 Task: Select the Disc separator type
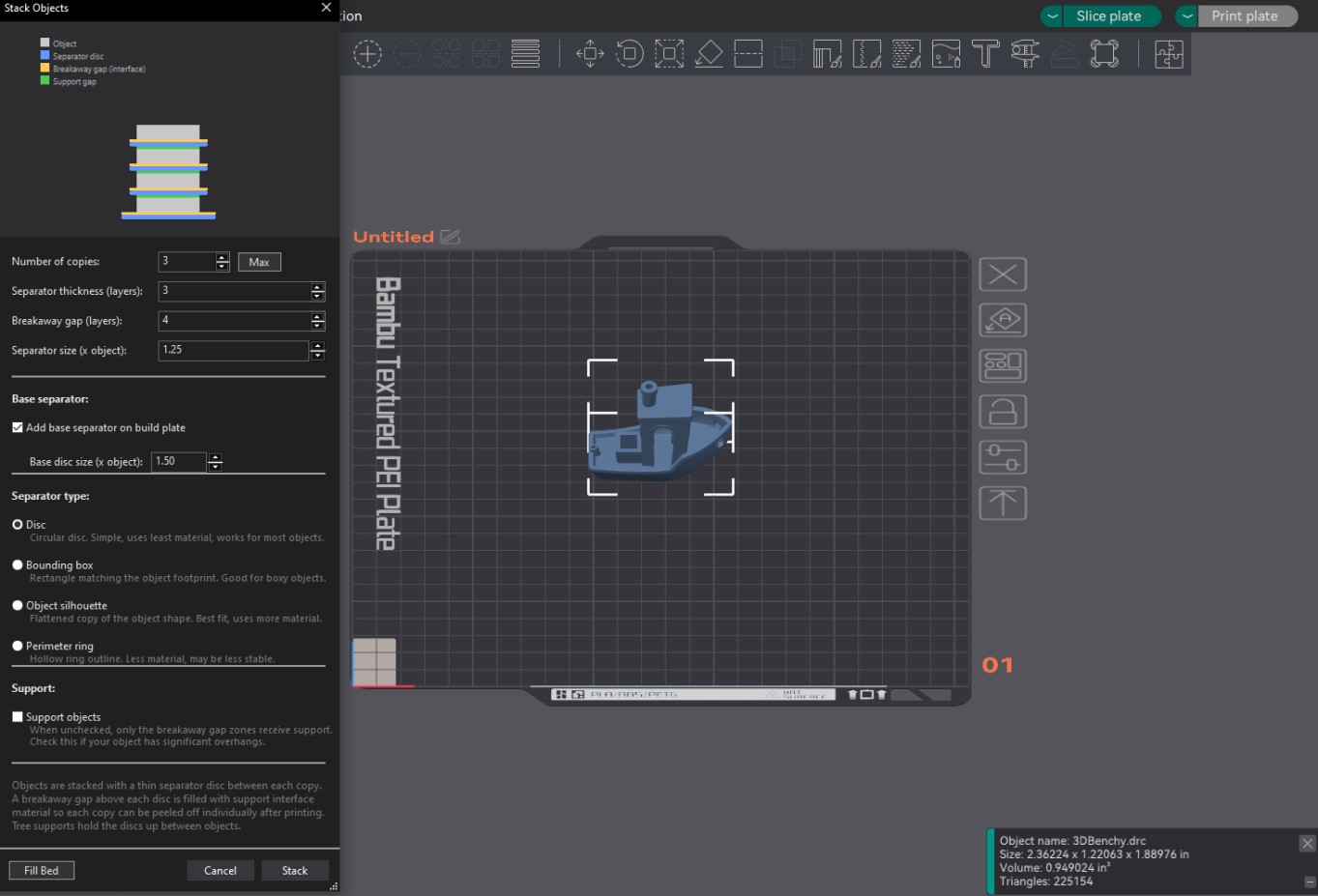pyautogui.click(x=17, y=525)
